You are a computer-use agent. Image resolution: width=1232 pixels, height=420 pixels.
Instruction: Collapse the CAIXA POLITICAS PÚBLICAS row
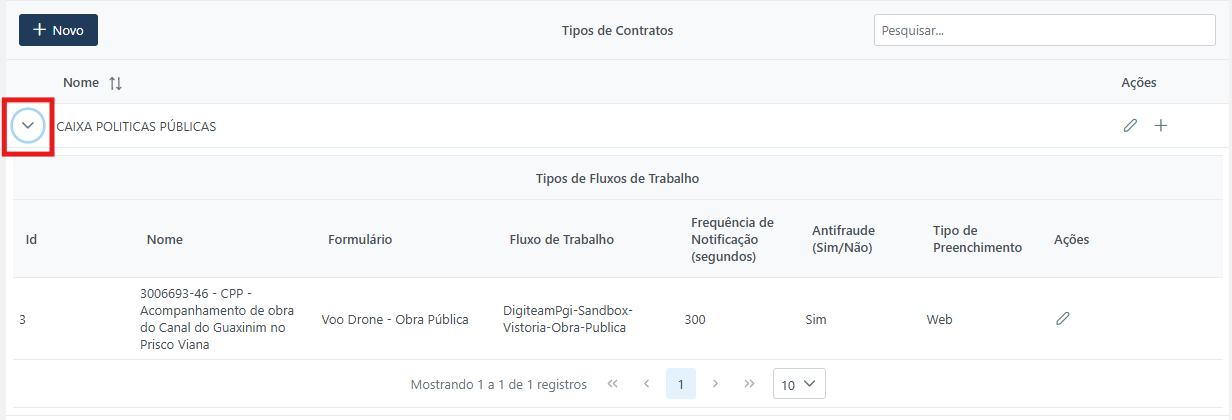point(28,126)
